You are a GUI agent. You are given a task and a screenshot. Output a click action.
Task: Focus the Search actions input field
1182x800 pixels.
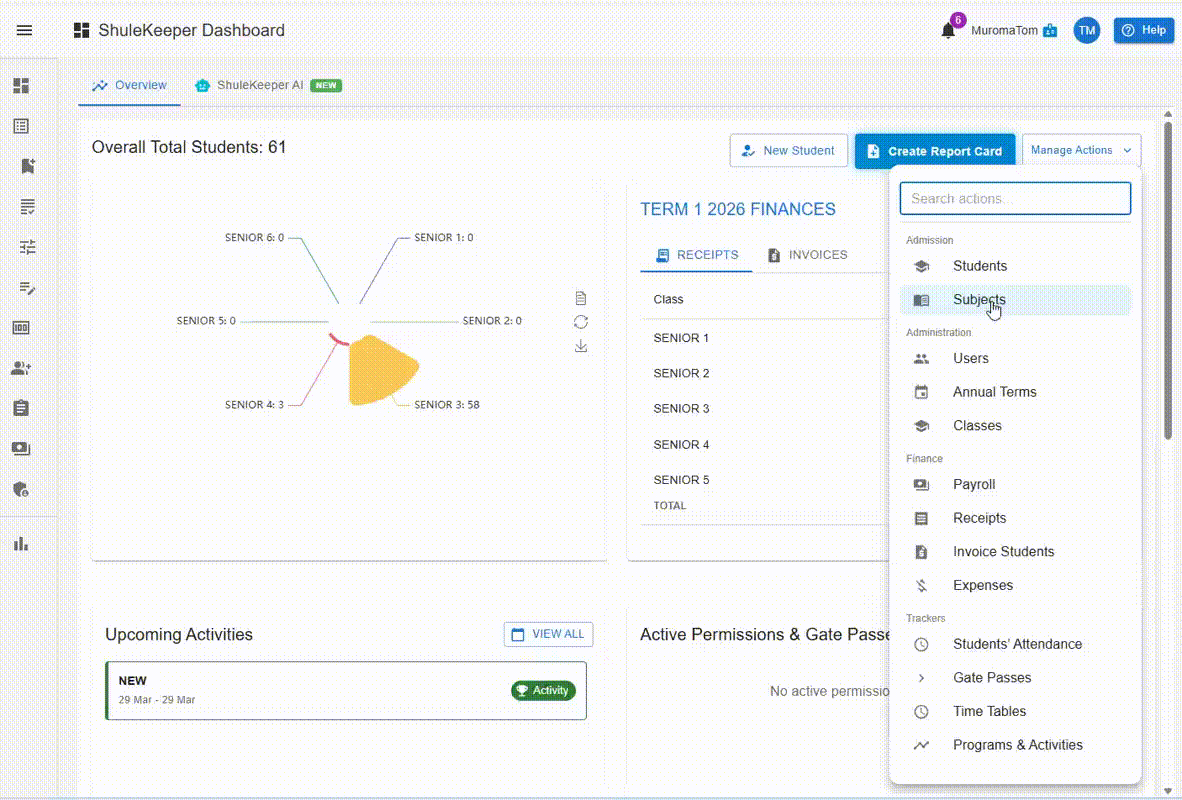pos(1015,199)
